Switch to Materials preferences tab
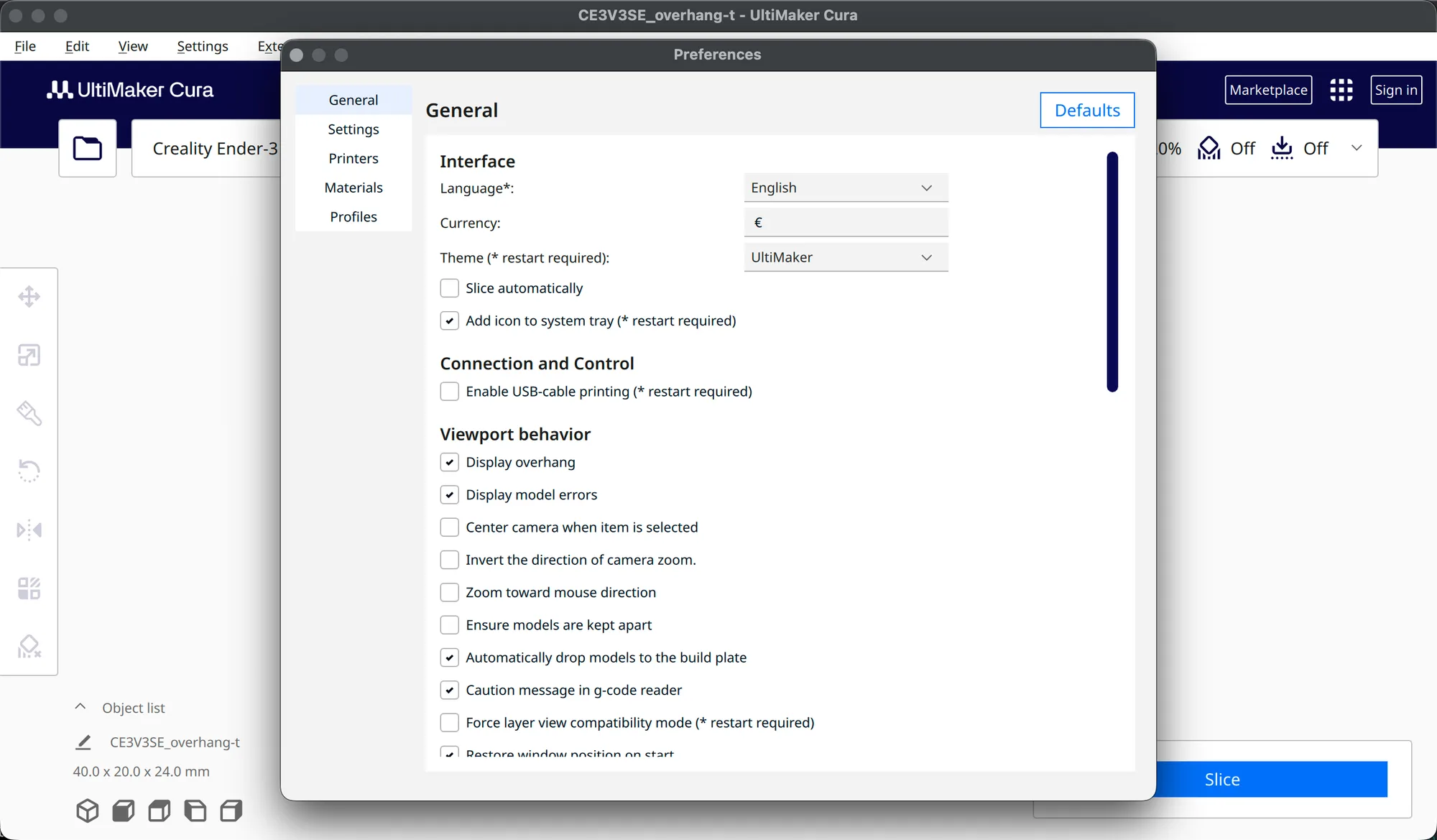 pos(354,188)
